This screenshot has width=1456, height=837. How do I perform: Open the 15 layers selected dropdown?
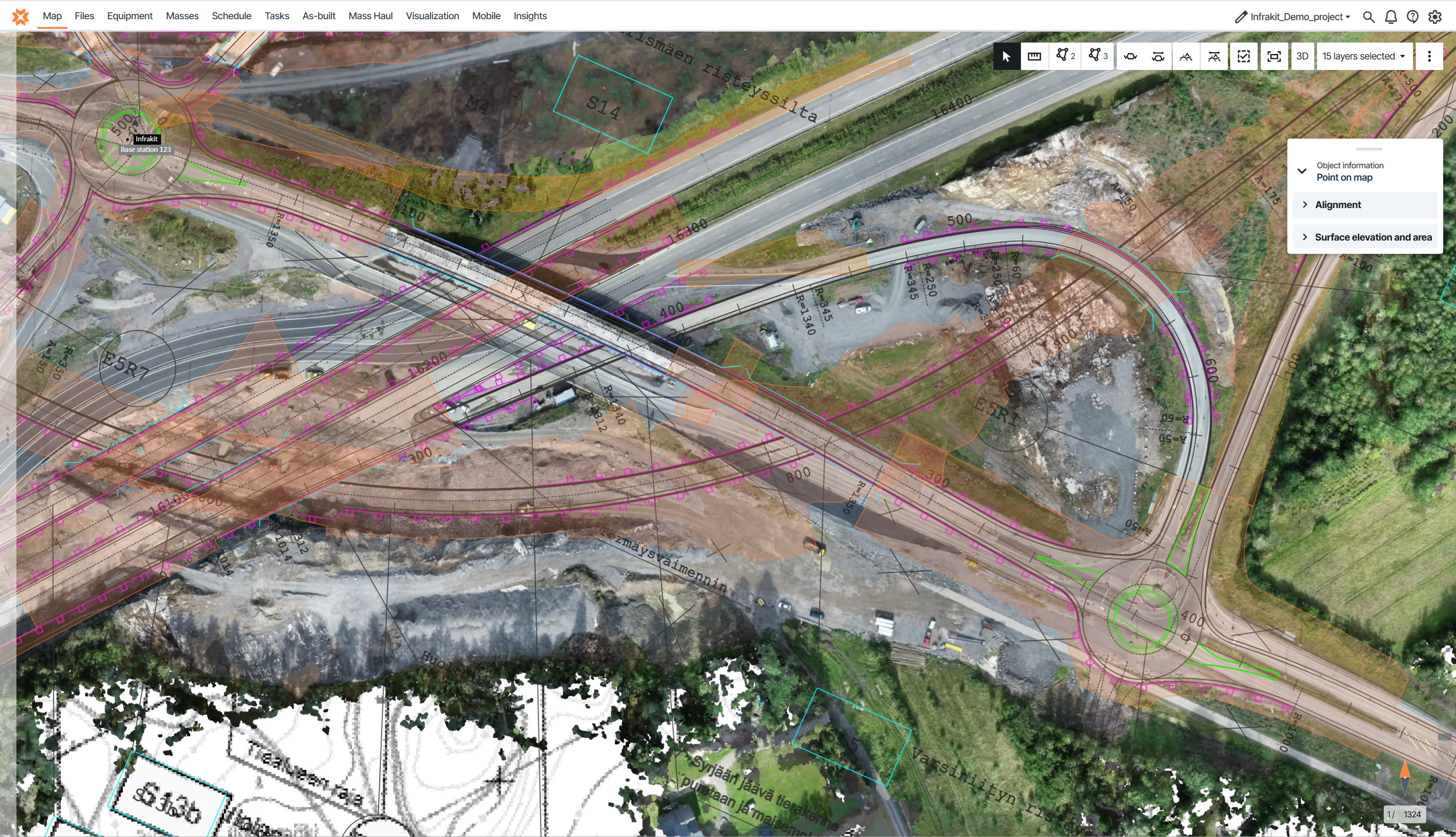coord(1364,56)
